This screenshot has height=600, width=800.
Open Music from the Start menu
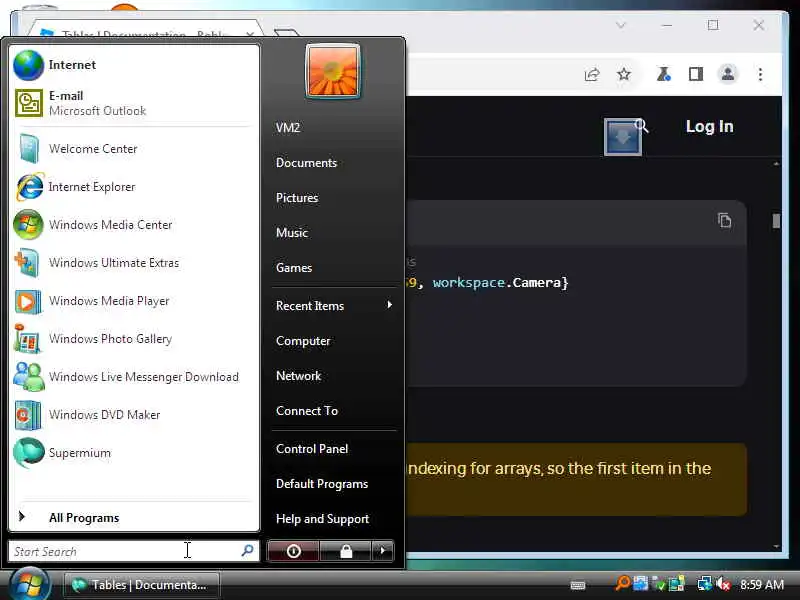pyautogui.click(x=292, y=233)
